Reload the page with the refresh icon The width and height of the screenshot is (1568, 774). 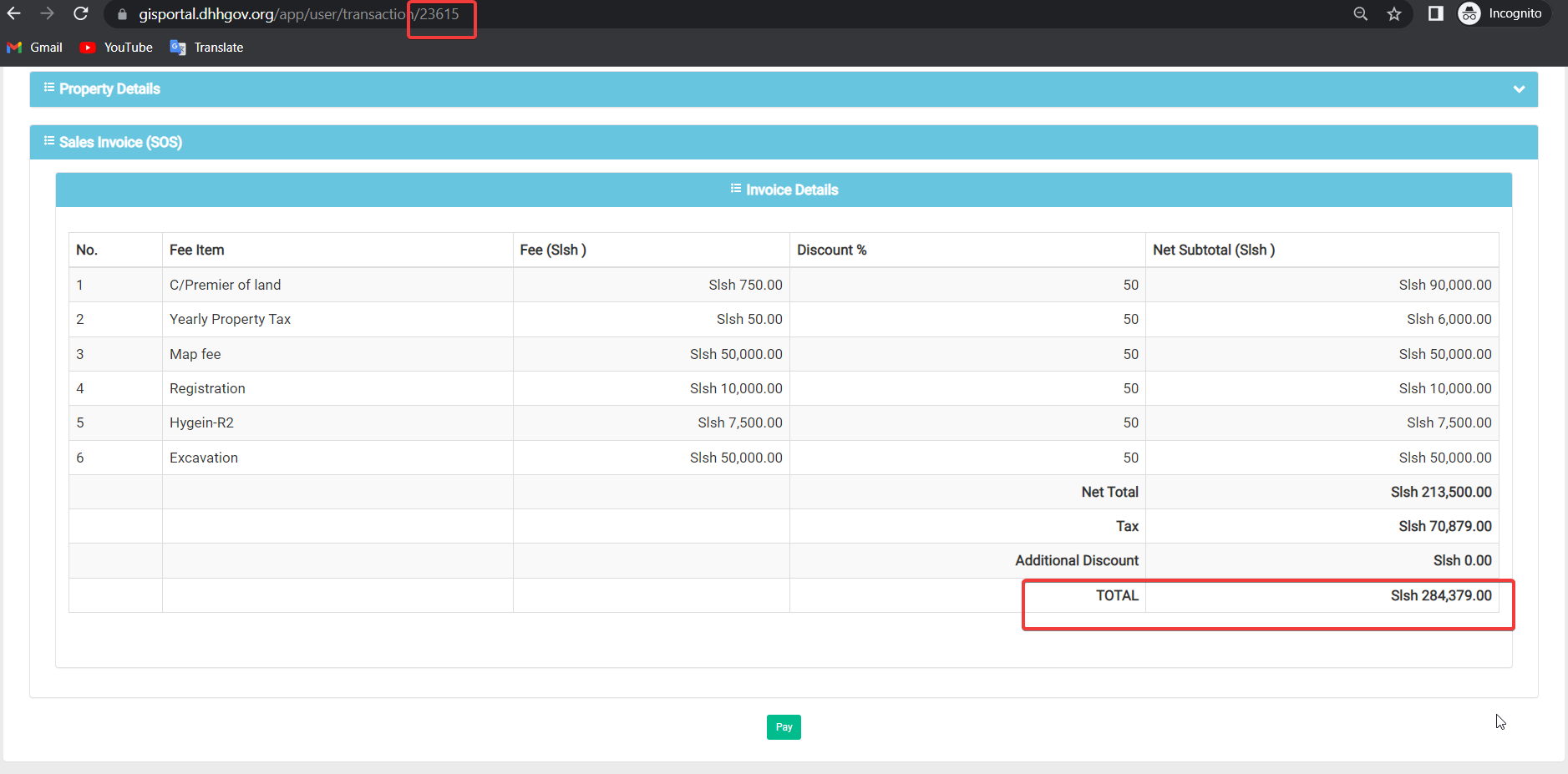(x=81, y=13)
